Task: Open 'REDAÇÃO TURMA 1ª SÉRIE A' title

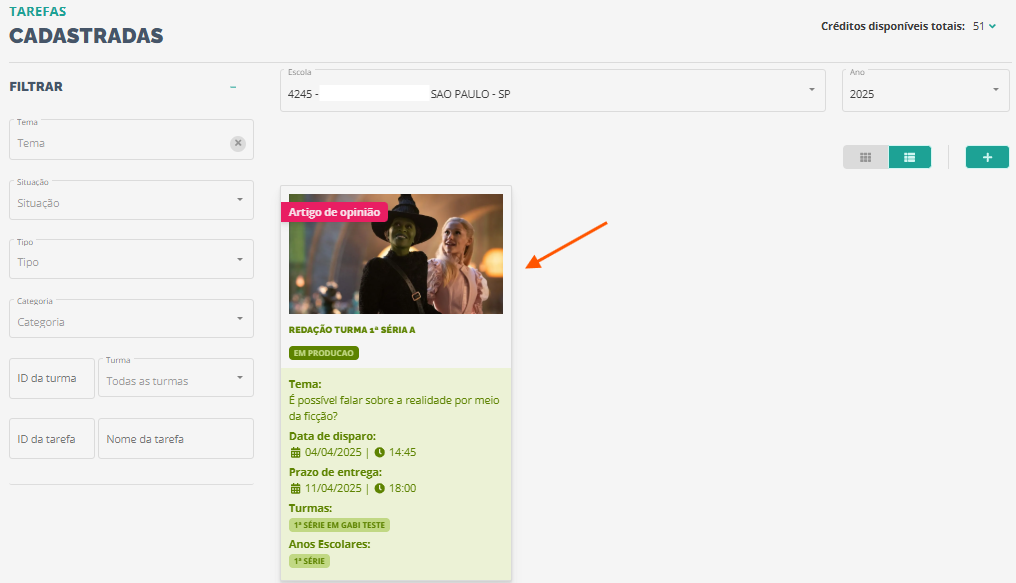Action: [352, 330]
